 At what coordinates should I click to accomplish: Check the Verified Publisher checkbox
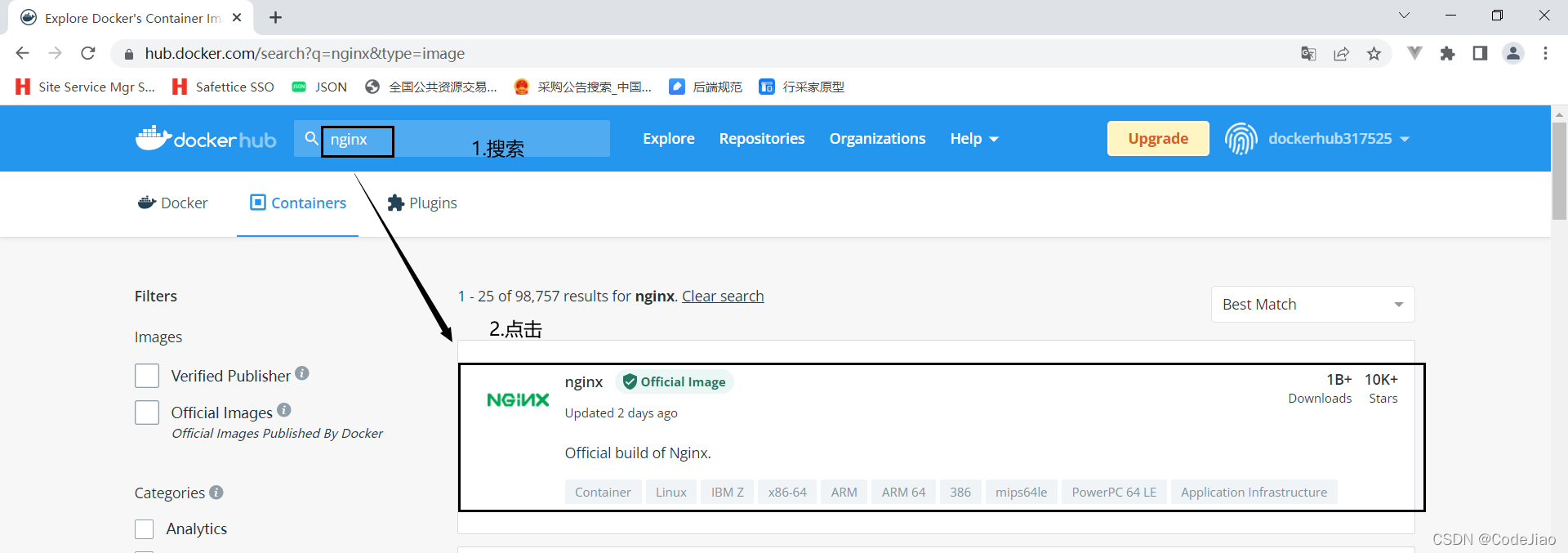pyautogui.click(x=147, y=376)
